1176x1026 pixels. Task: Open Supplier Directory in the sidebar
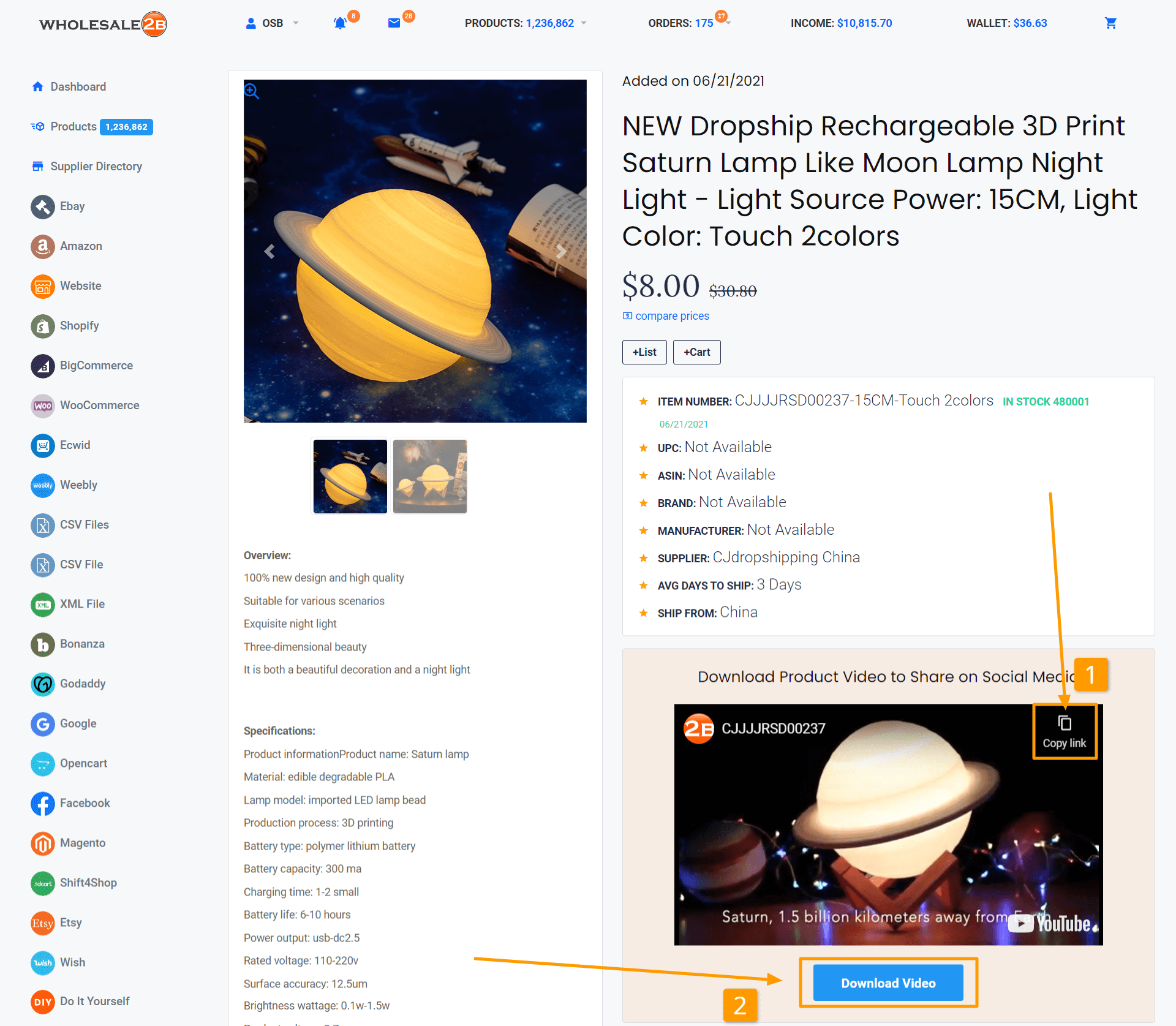[x=96, y=167]
